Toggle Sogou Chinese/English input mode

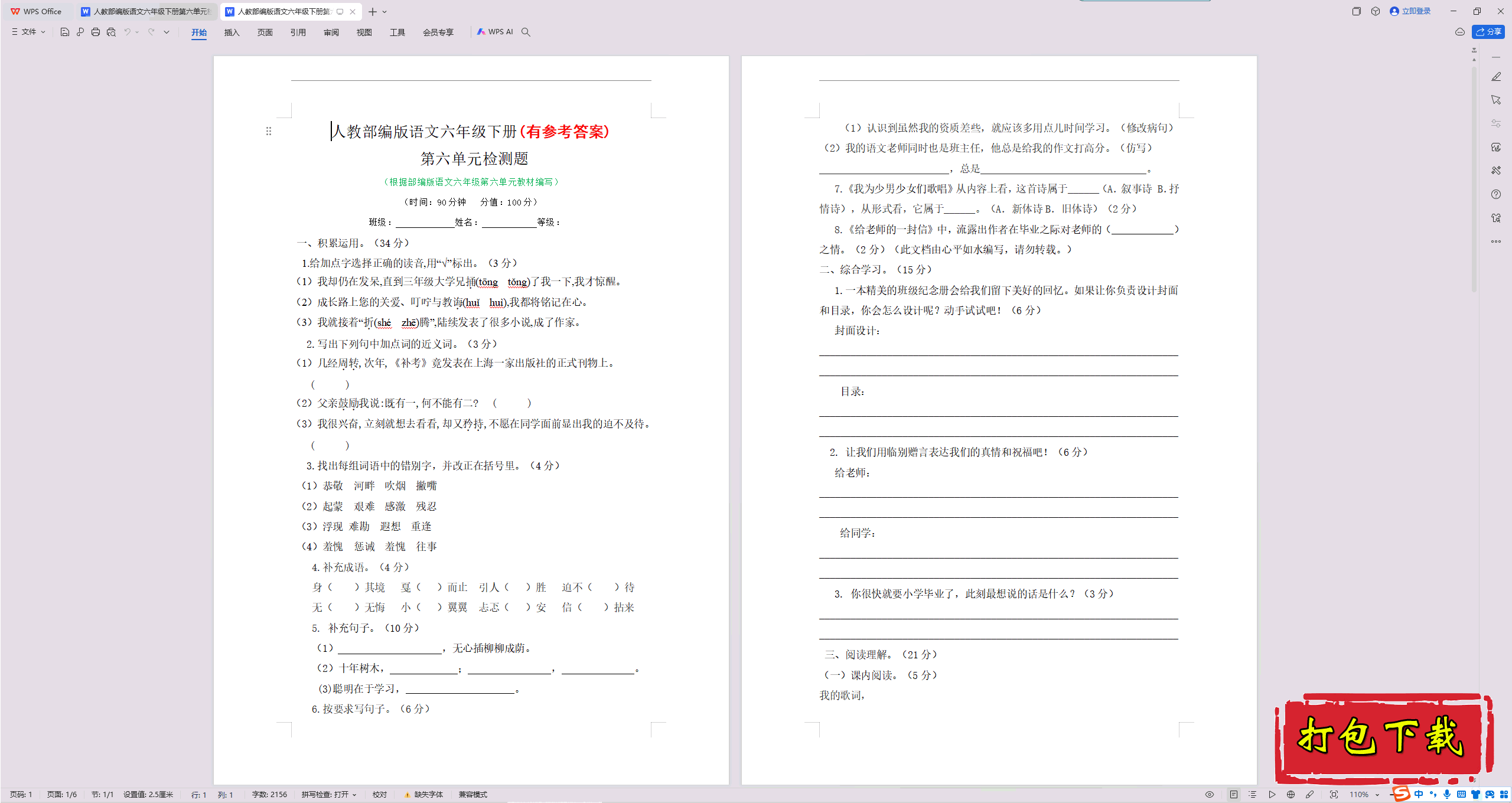[1419, 795]
